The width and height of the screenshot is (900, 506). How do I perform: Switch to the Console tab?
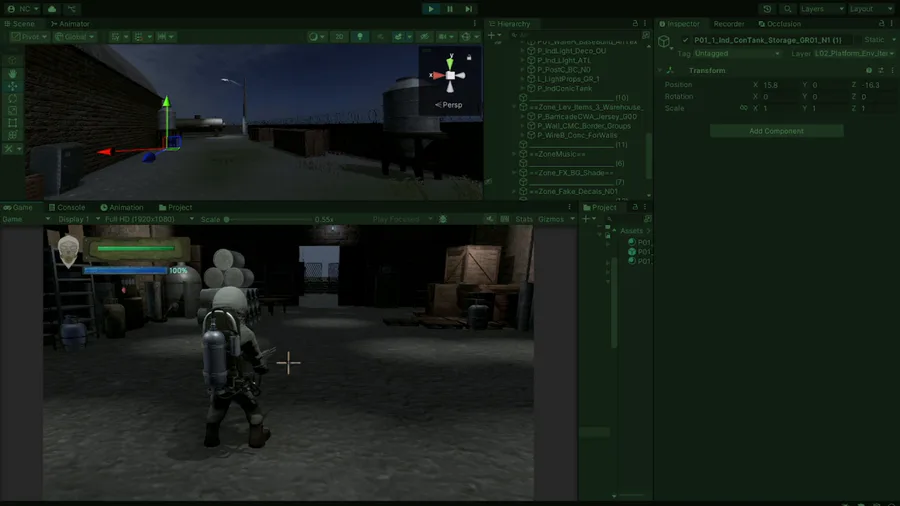(x=67, y=207)
